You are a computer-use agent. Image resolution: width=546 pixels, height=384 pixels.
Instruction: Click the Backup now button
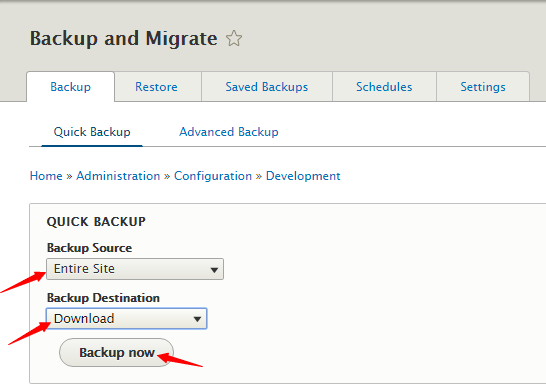coord(117,352)
